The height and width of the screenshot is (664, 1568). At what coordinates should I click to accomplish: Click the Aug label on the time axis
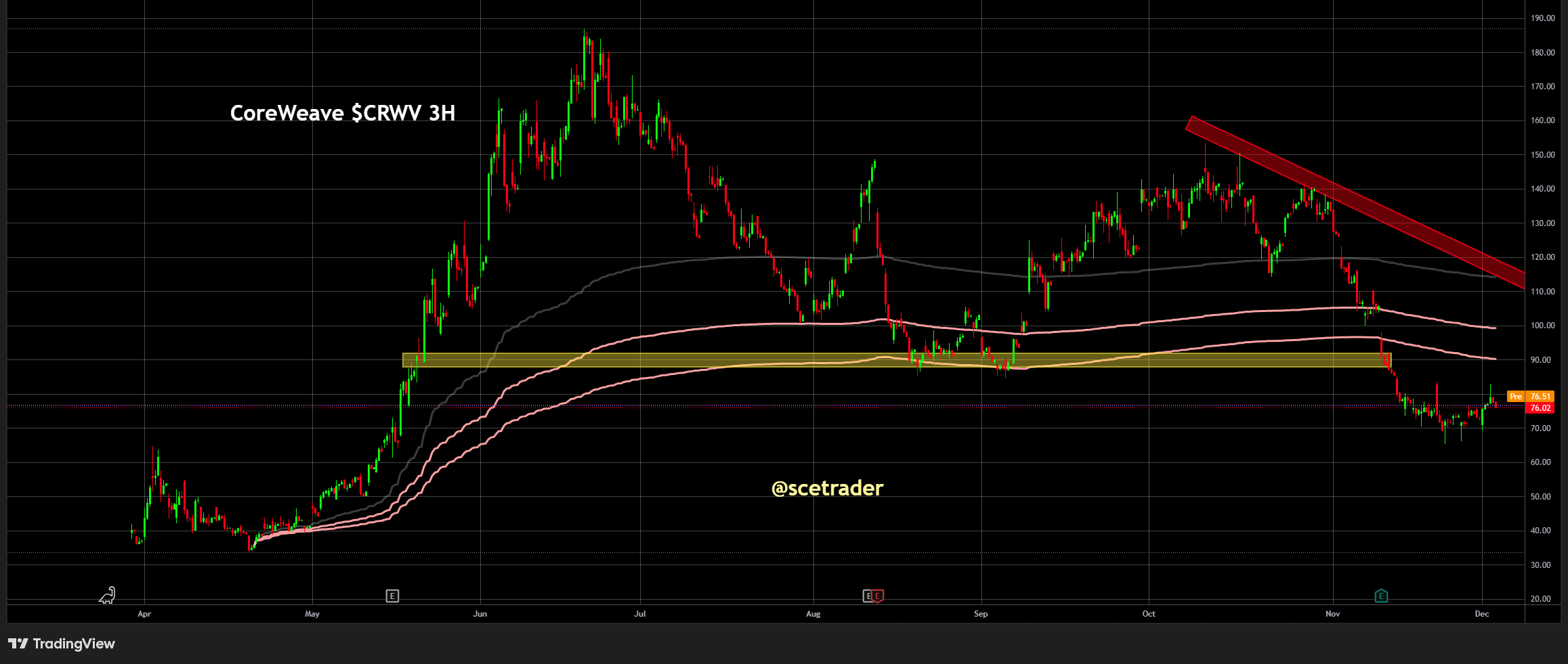tap(813, 614)
